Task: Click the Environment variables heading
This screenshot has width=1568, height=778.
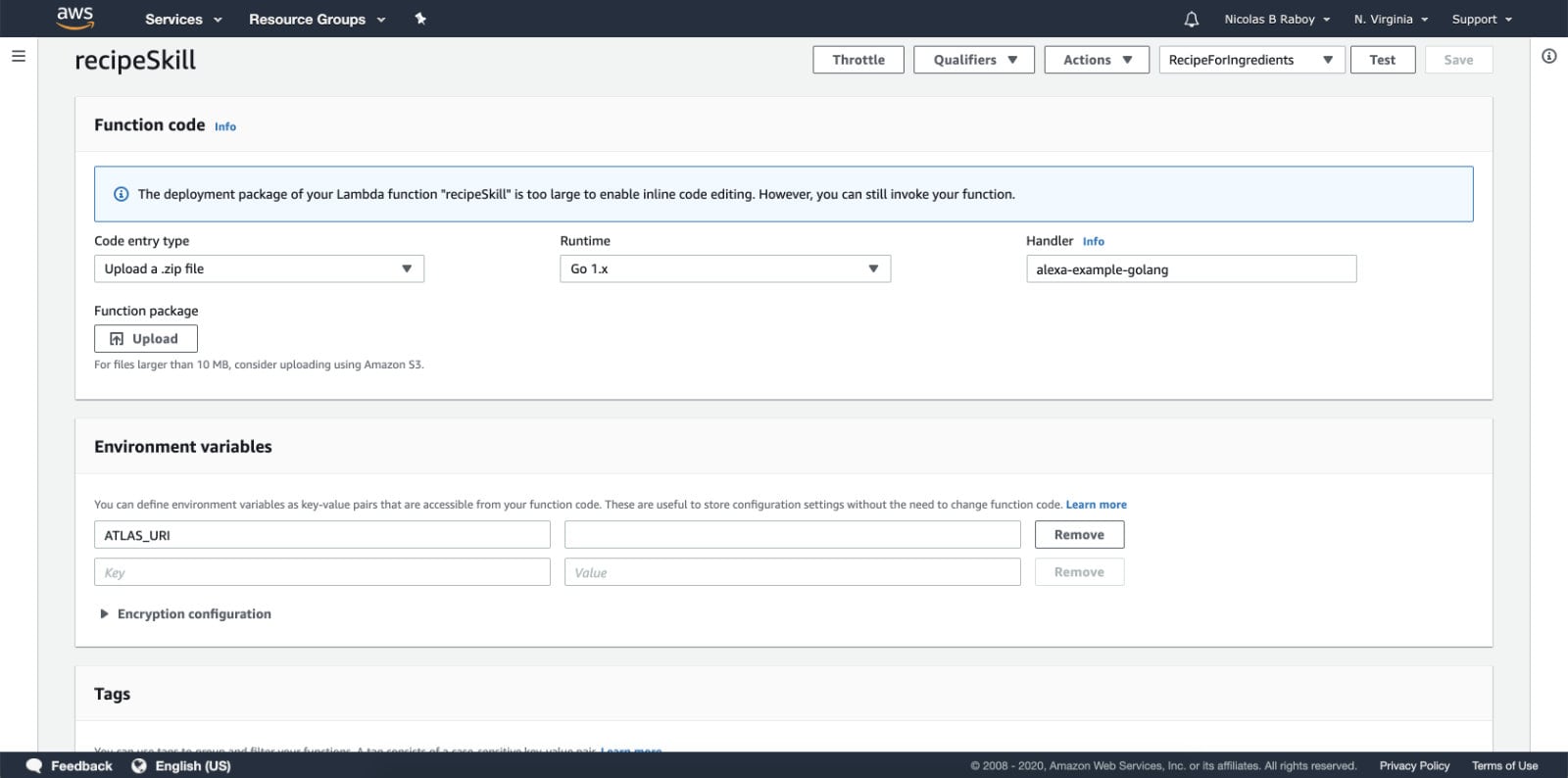Action: [x=183, y=447]
